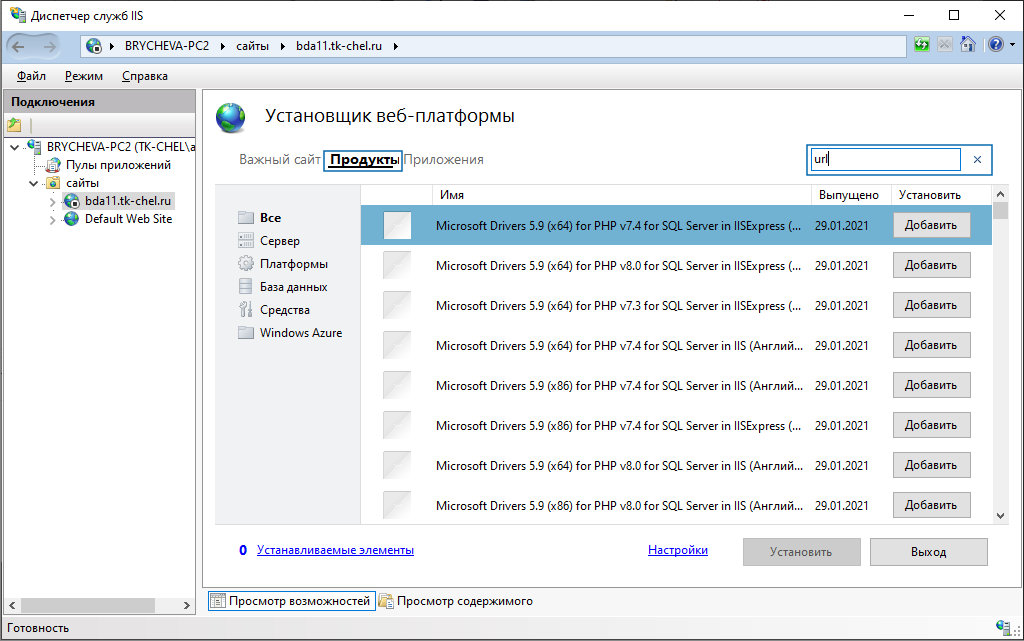Select the Платформы category
Screen dimensions: 1024x641
pyautogui.click(x=293, y=264)
